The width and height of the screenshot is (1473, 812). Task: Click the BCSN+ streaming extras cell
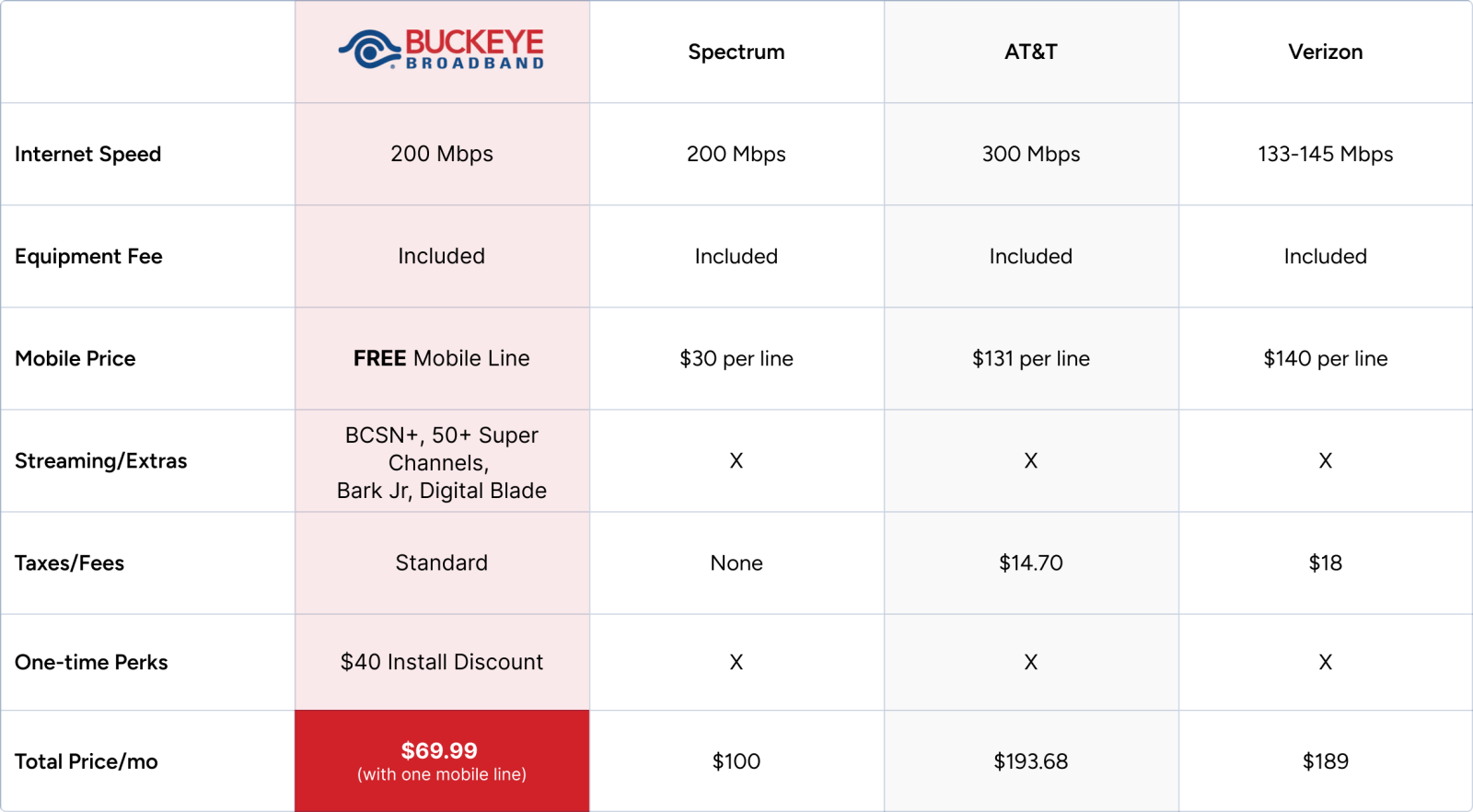tap(442, 462)
